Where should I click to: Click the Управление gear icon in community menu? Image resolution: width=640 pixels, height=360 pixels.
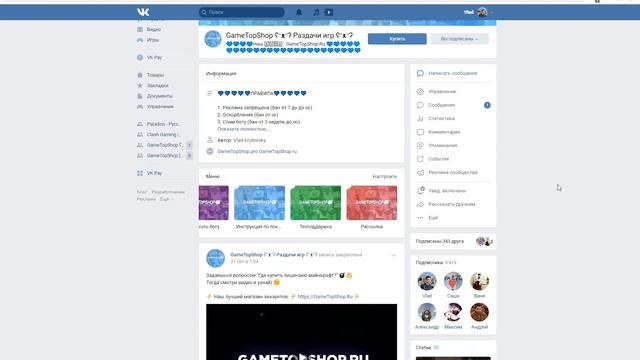pos(420,91)
